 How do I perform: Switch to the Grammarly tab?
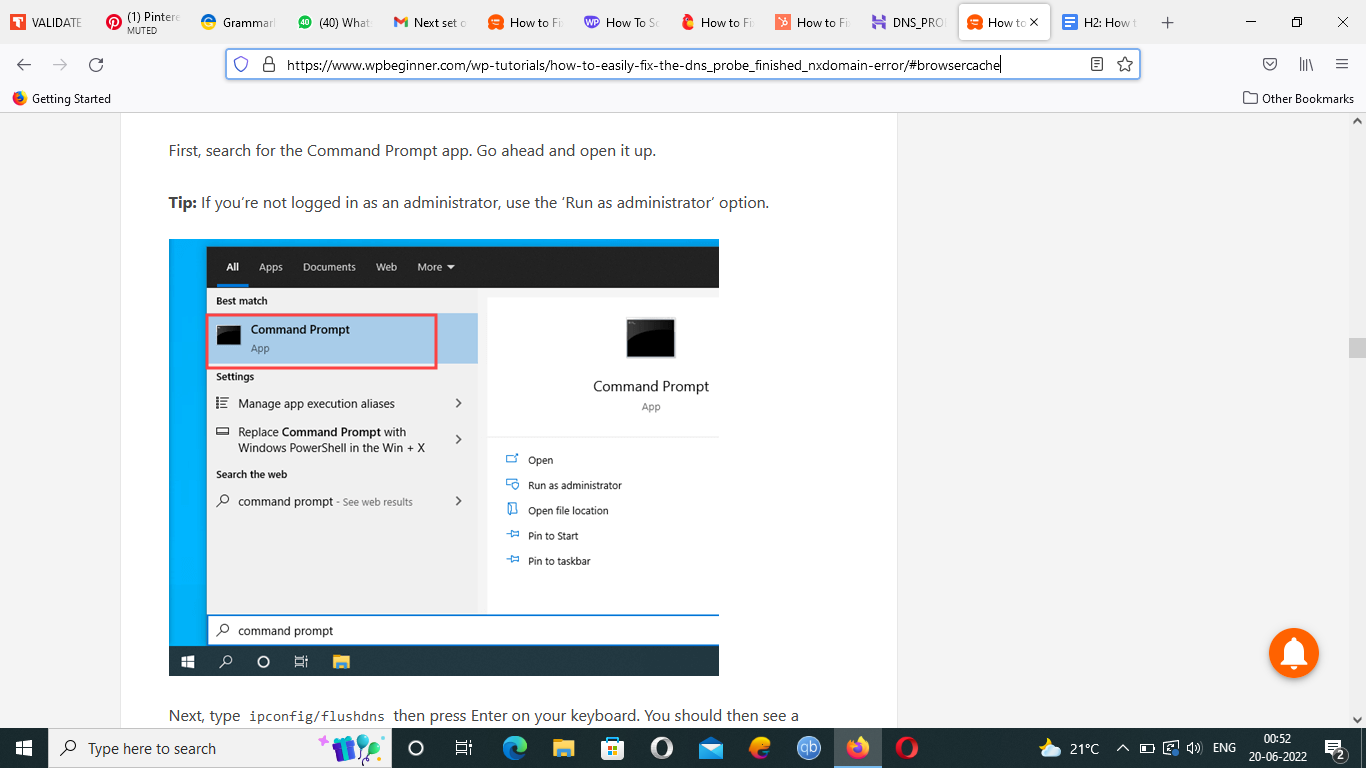(238, 22)
